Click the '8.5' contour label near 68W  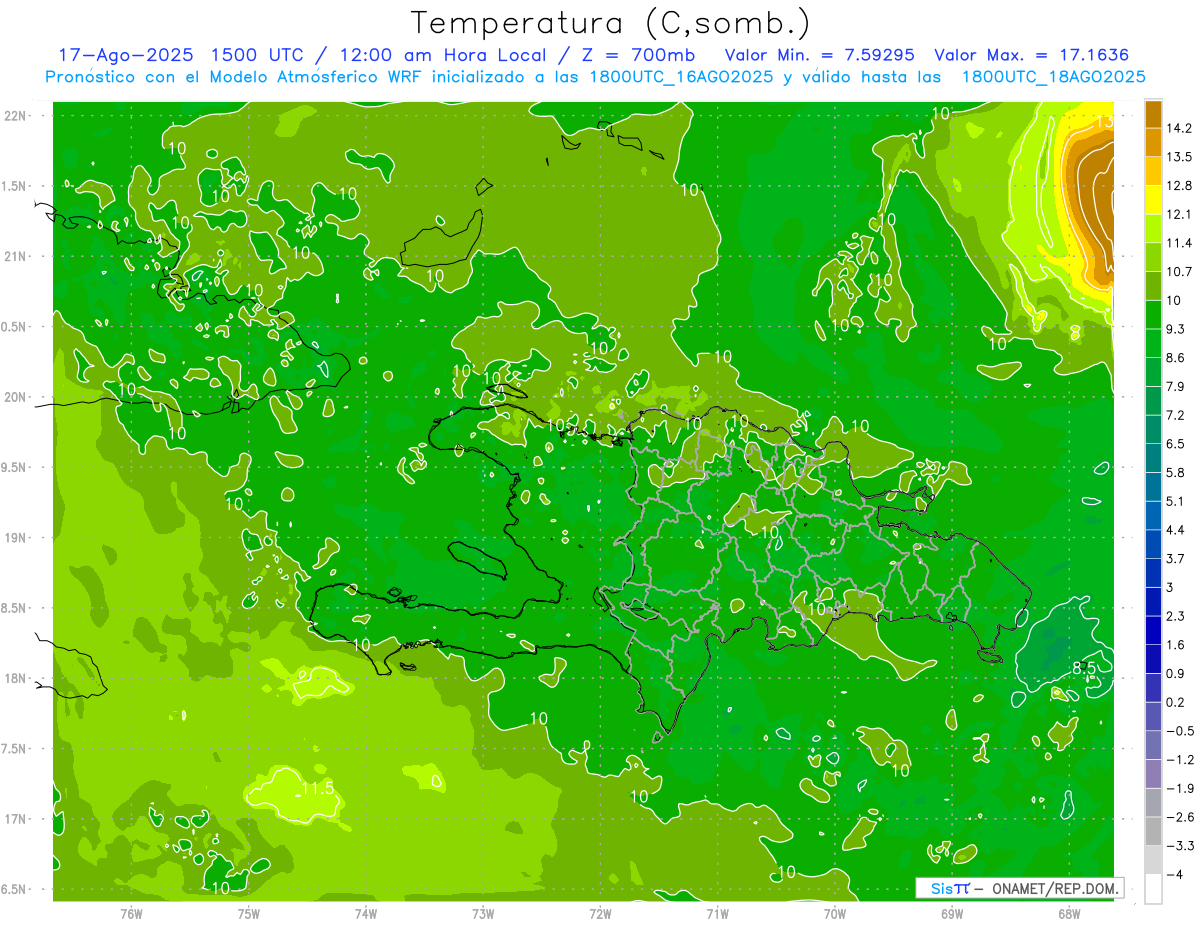point(1084,668)
